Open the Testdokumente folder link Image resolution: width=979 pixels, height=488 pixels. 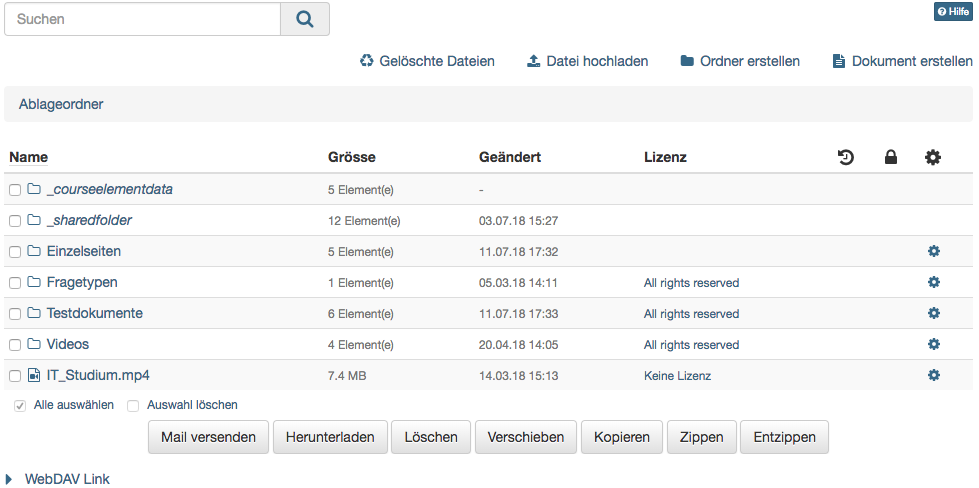94,313
